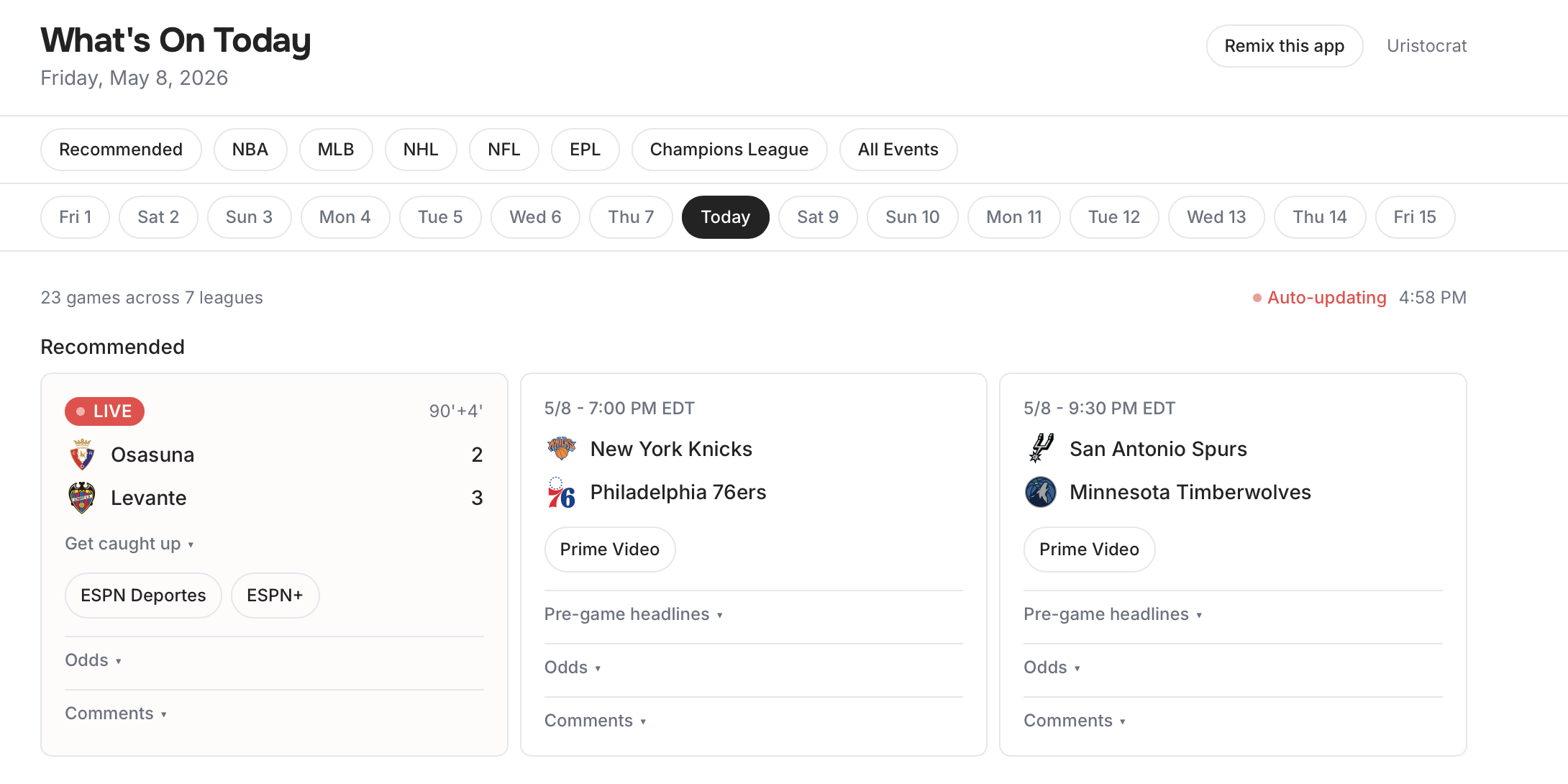Click the Levante team crest
This screenshot has height=784, width=1568.
82,498
